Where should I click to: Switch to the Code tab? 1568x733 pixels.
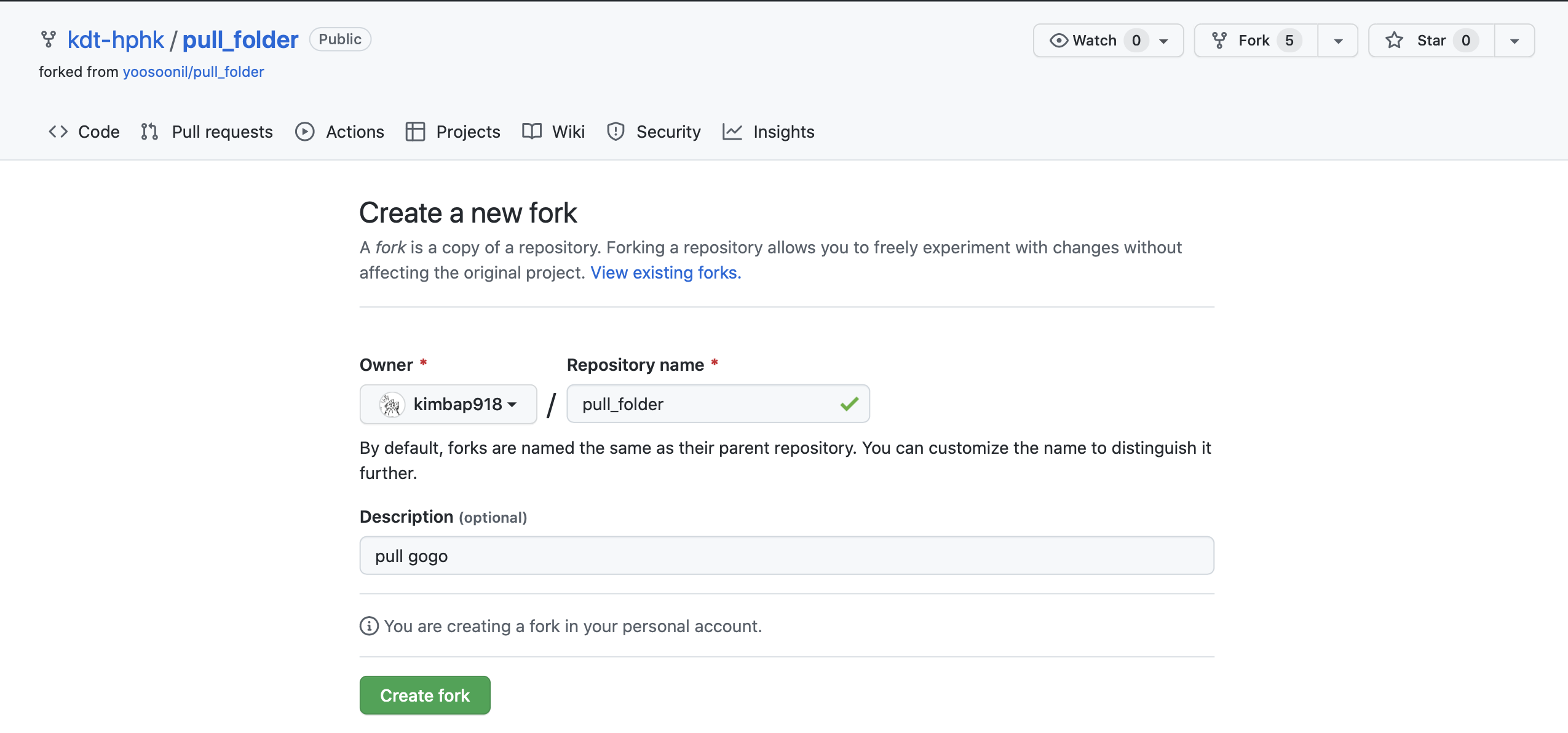click(84, 132)
